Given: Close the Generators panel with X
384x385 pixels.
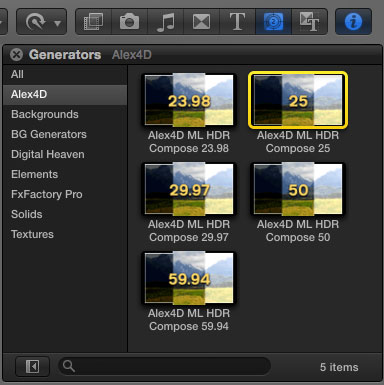Looking at the screenshot, I should tap(16, 54).
